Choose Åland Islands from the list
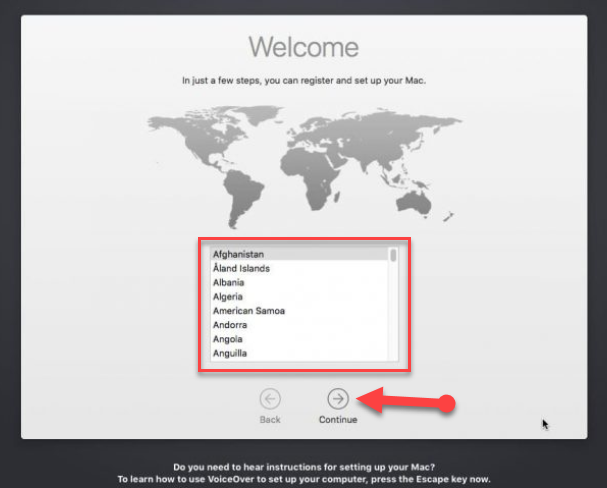 (241, 269)
